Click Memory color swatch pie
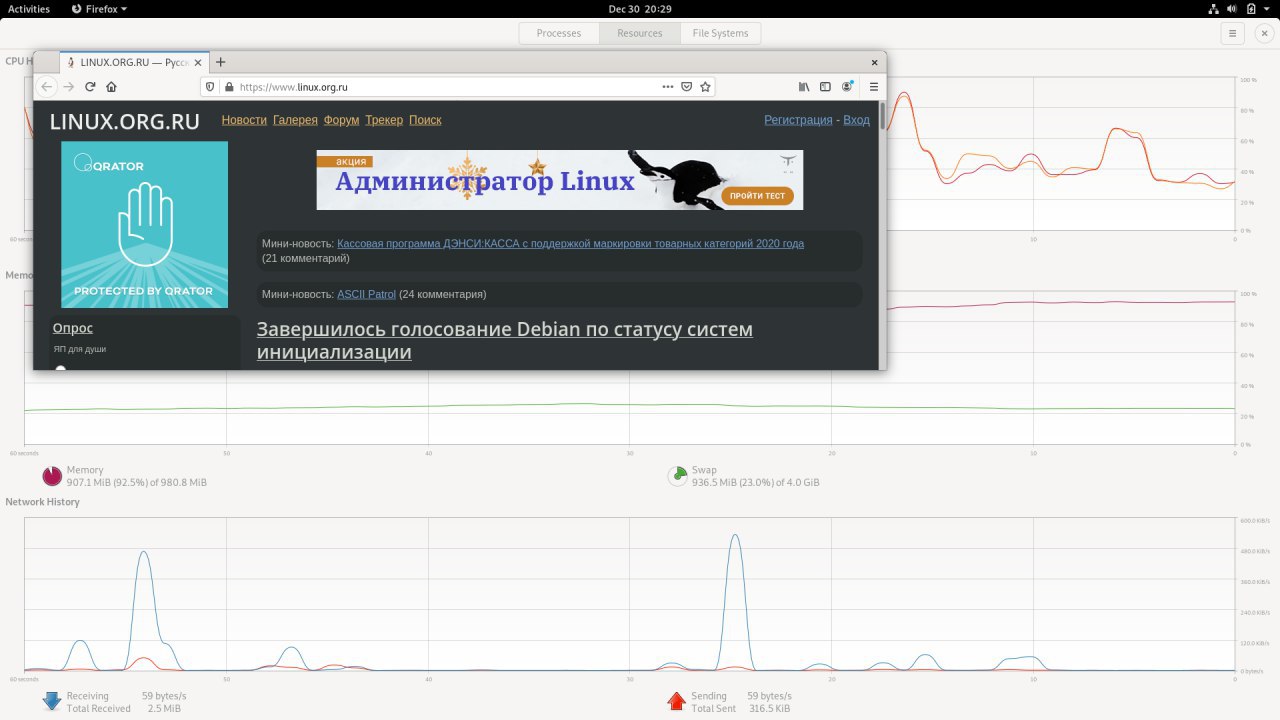 (x=52, y=476)
